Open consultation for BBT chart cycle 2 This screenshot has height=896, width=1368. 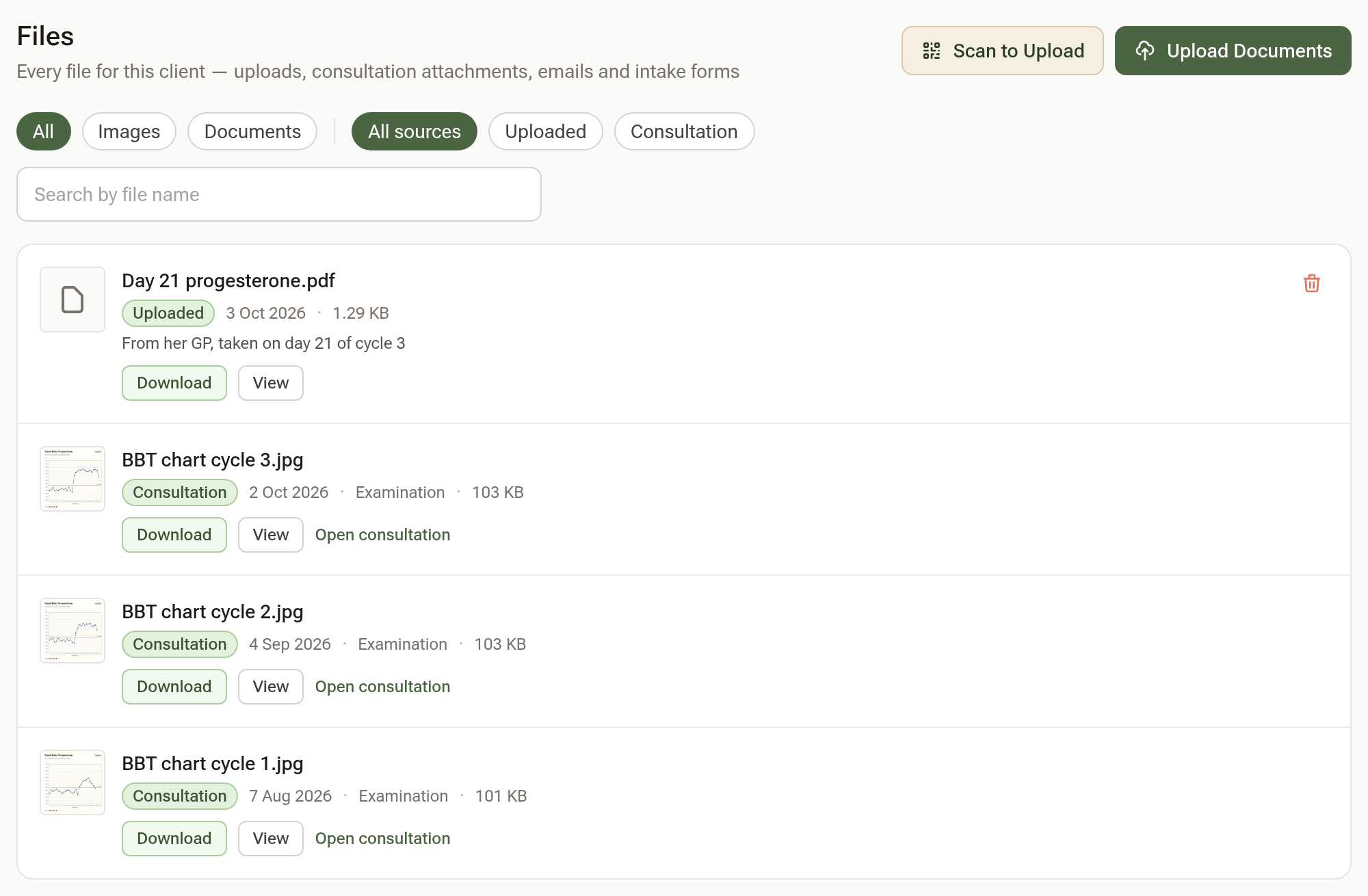pyautogui.click(x=382, y=687)
